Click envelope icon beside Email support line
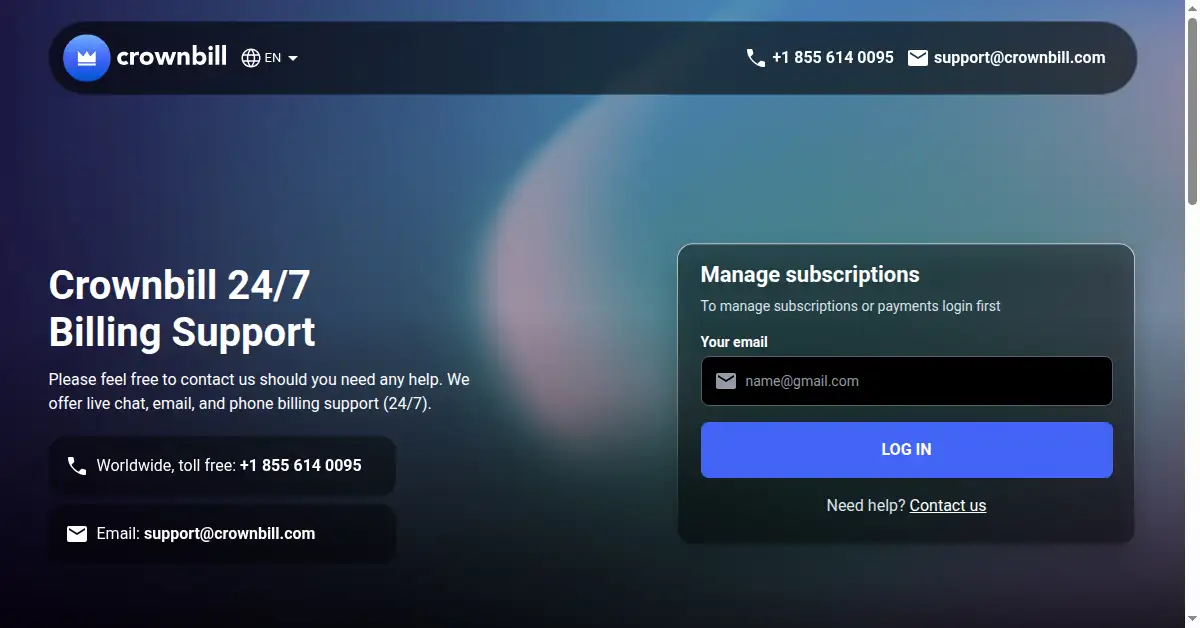This screenshot has width=1200, height=628. [x=77, y=534]
